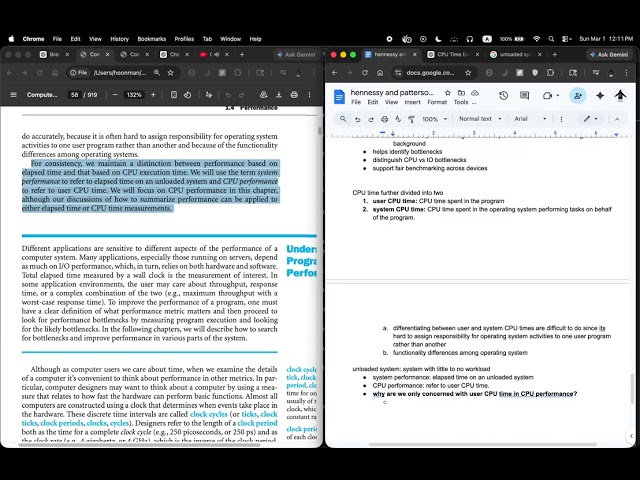Viewport: 640px width, 480px height.
Task: Click the Docs right indent ruler marker
Action: [x=616, y=134]
